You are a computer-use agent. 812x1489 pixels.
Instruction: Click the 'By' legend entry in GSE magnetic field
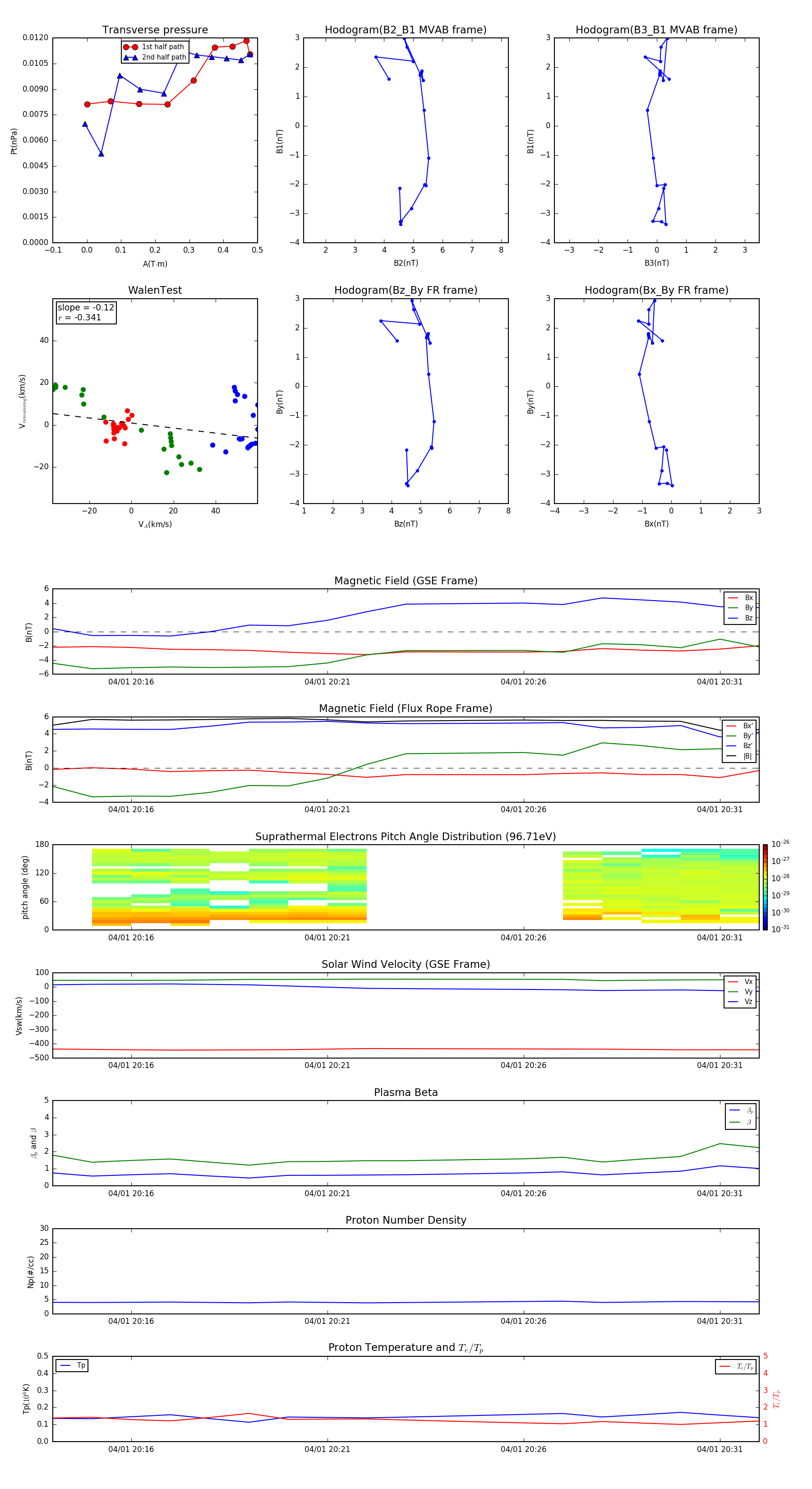pos(740,608)
